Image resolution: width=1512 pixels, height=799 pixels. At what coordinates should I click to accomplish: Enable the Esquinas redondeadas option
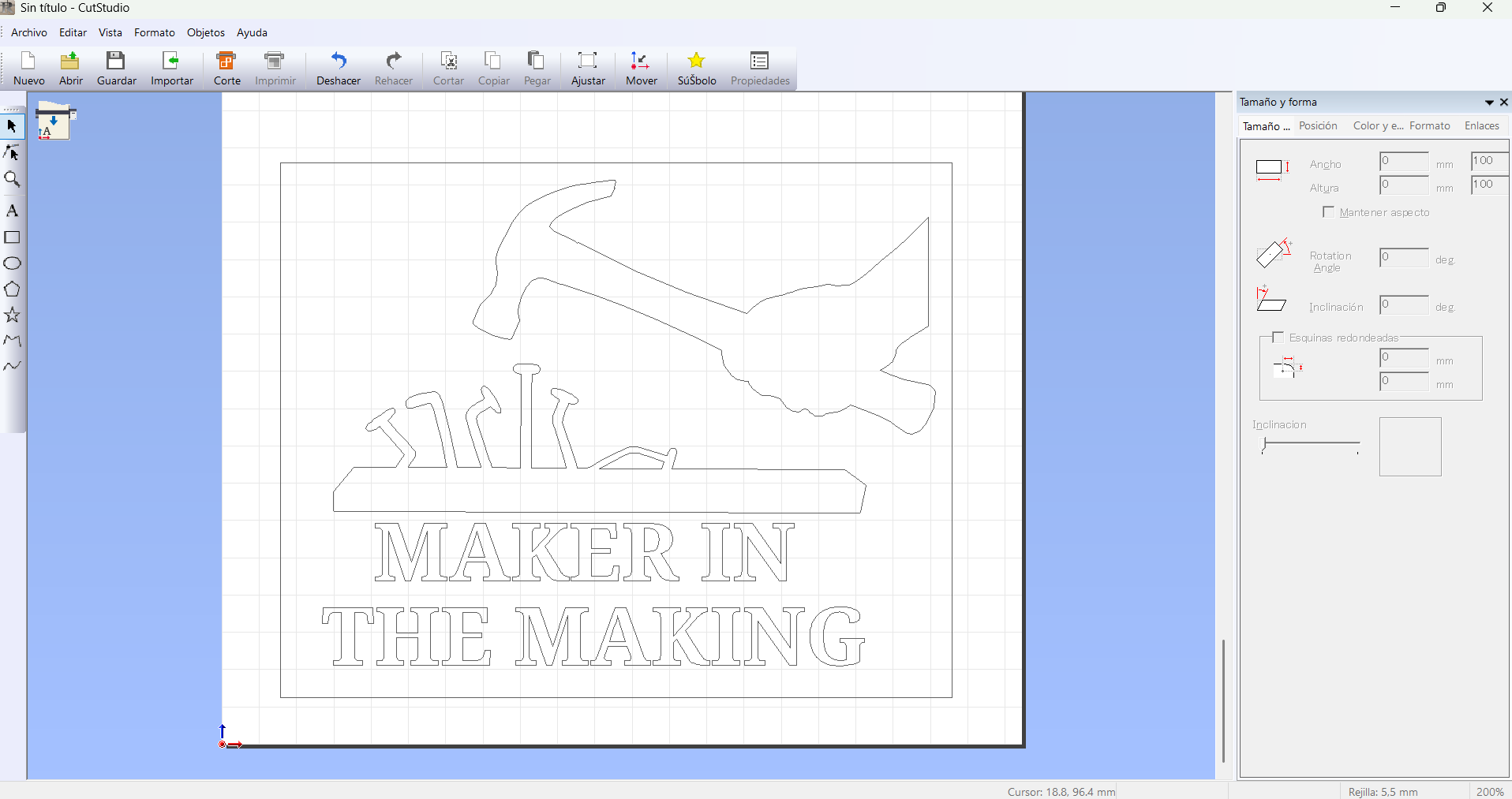[x=1278, y=337]
